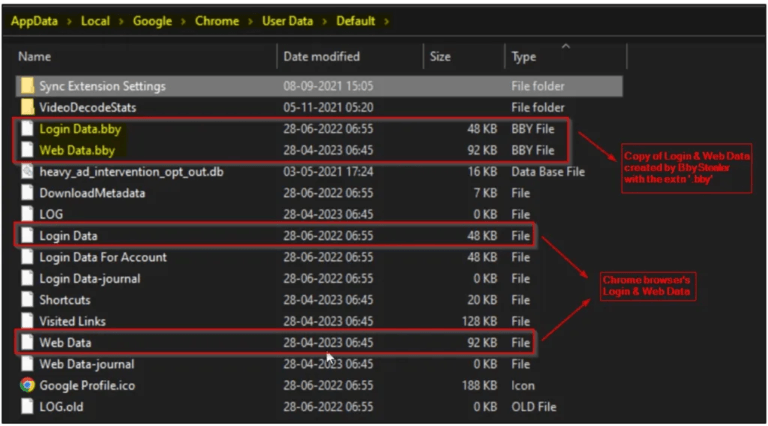Sort files by Name column header
This screenshot has height=426, width=768.
pyautogui.click(x=34, y=57)
